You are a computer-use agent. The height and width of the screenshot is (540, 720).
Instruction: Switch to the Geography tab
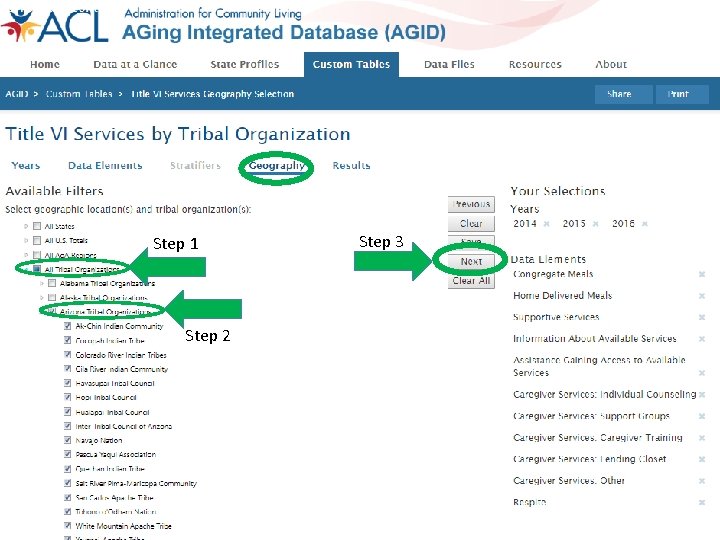tap(276, 166)
